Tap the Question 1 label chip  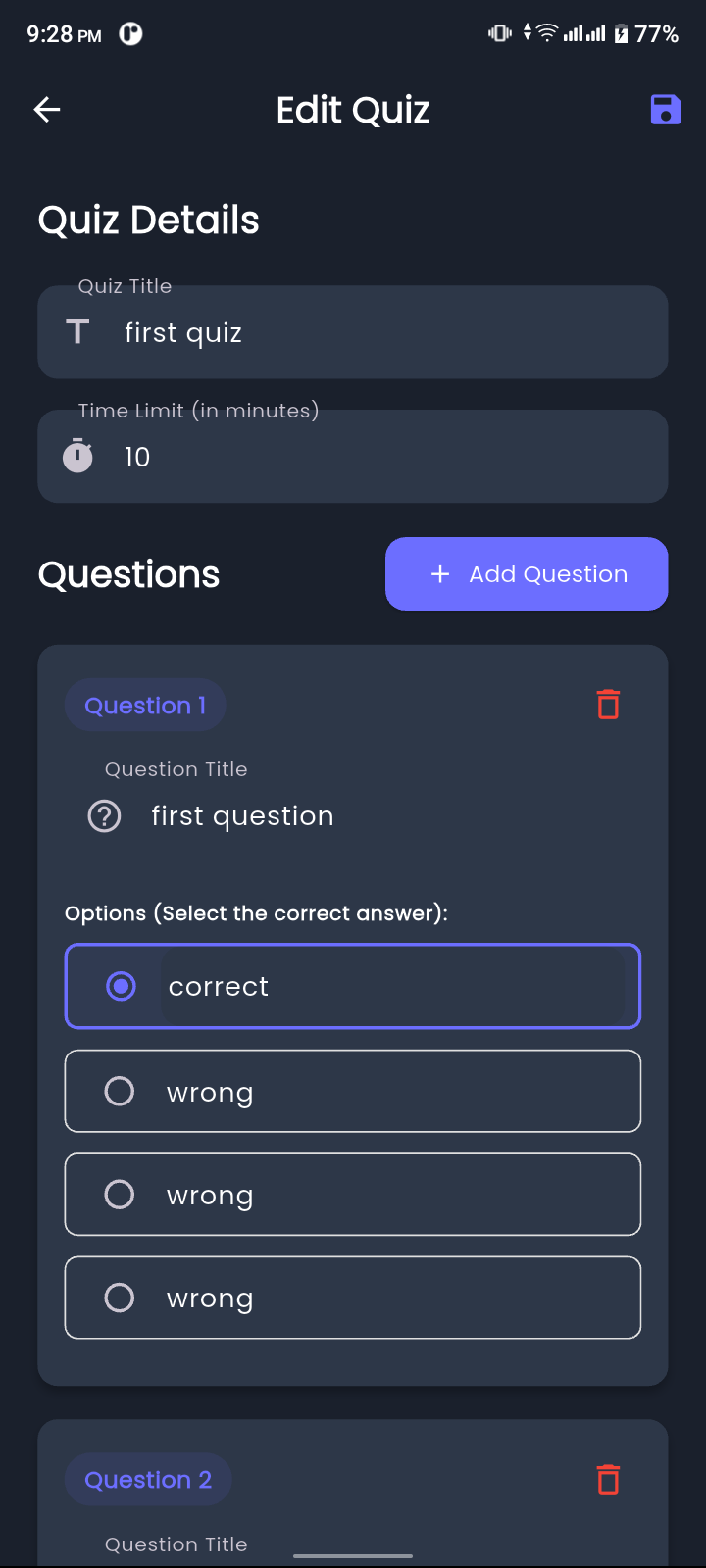pos(145,706)
